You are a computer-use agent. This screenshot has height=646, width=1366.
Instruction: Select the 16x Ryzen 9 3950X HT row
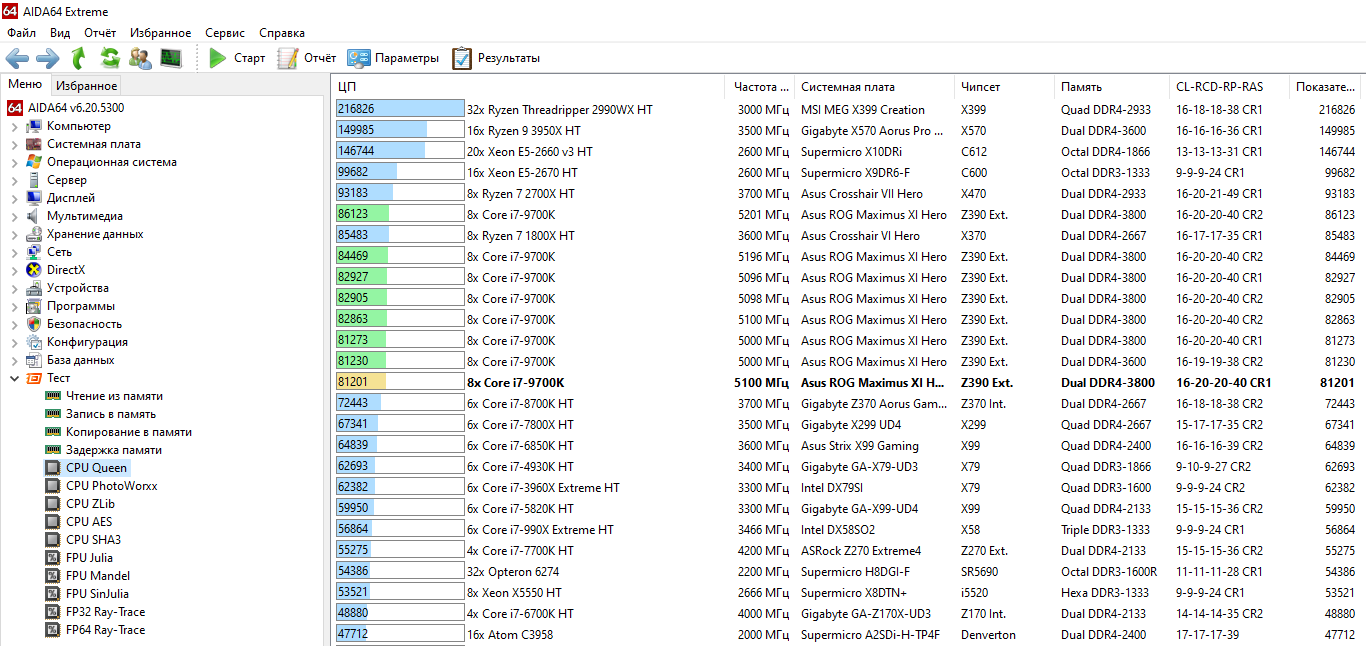tap(848, 130)
